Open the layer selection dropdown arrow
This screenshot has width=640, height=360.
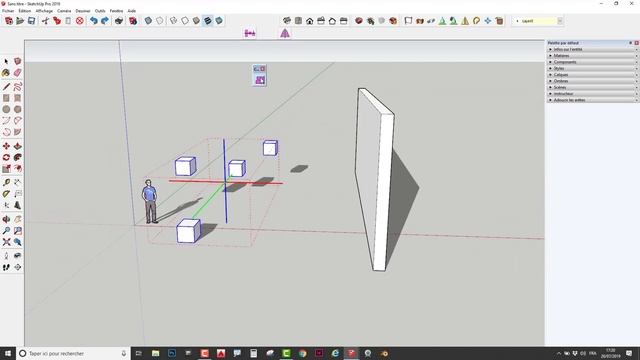pos(560,21)
